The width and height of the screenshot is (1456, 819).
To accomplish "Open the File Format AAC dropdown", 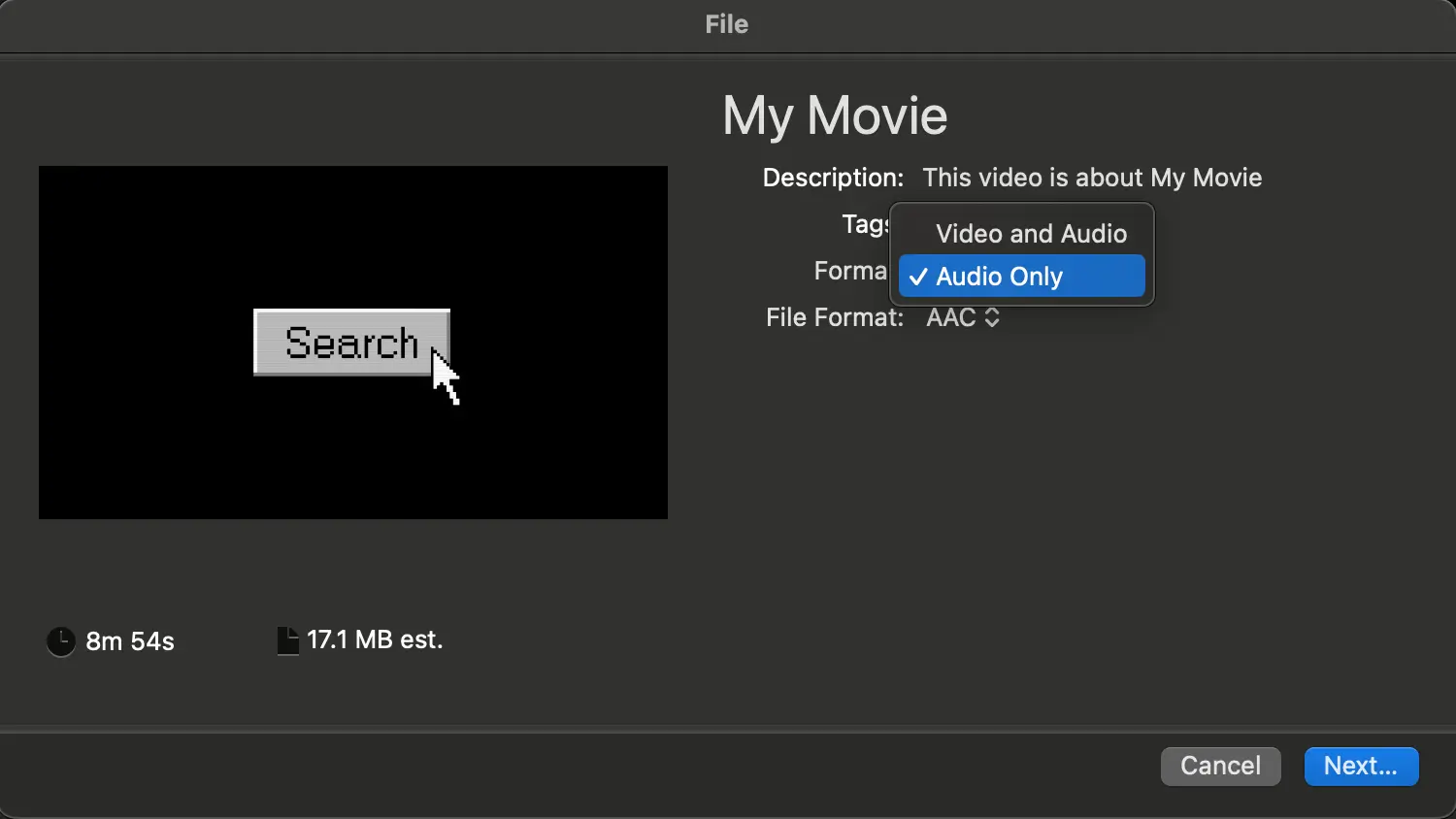I will click(x=962, y=317).
